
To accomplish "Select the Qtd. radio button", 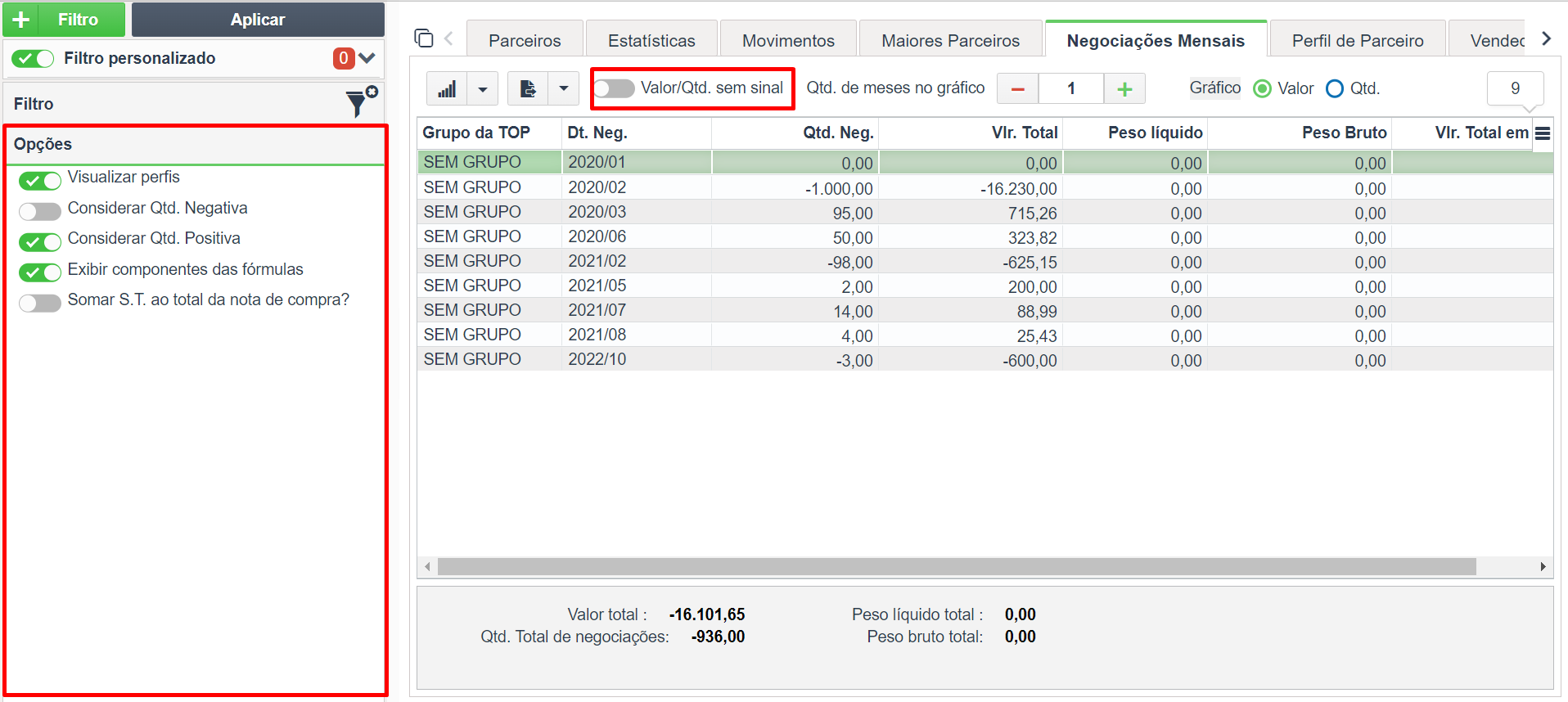I will coord(1335,88).
